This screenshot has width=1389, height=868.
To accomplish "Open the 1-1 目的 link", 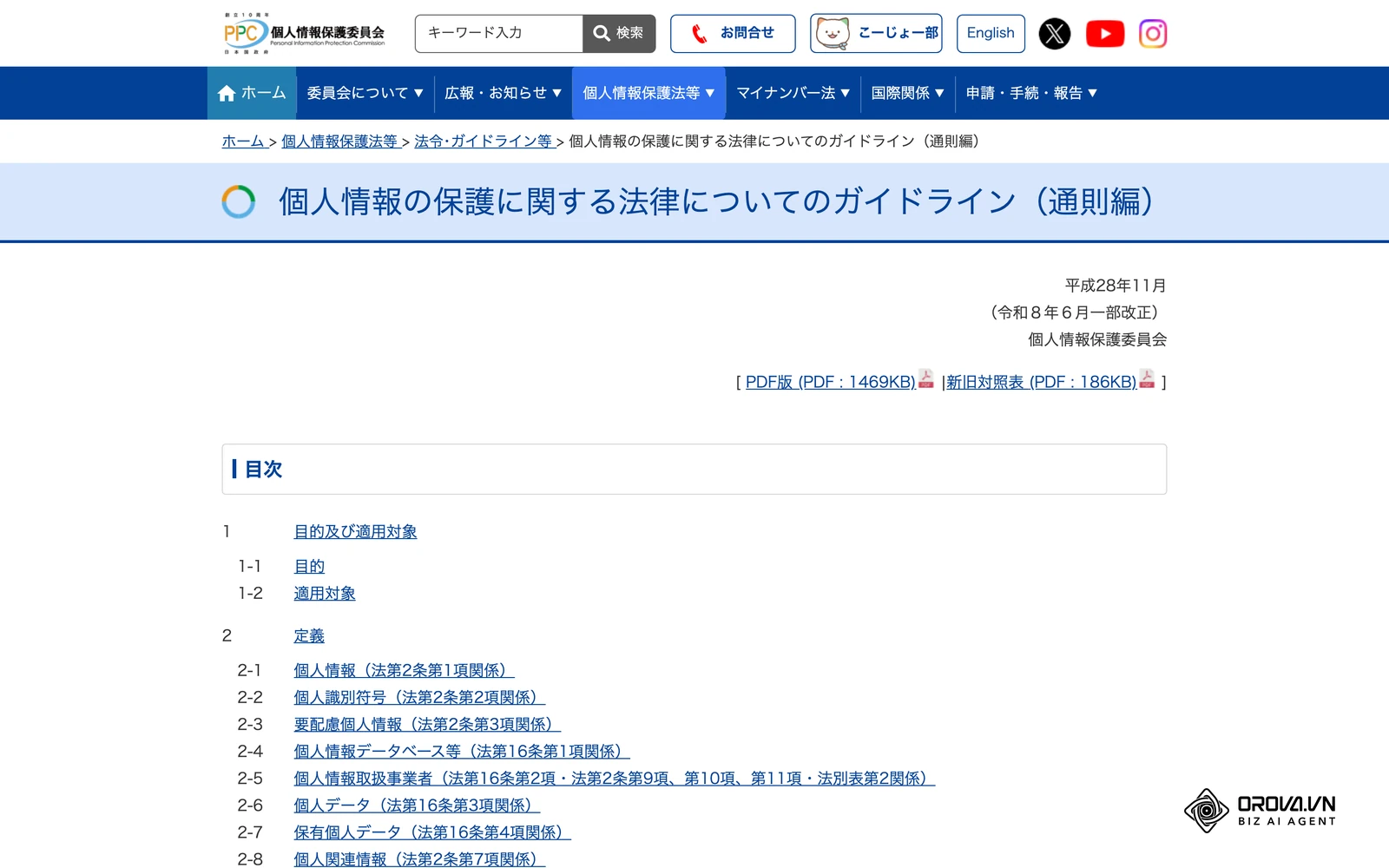I will click(309, 566).
